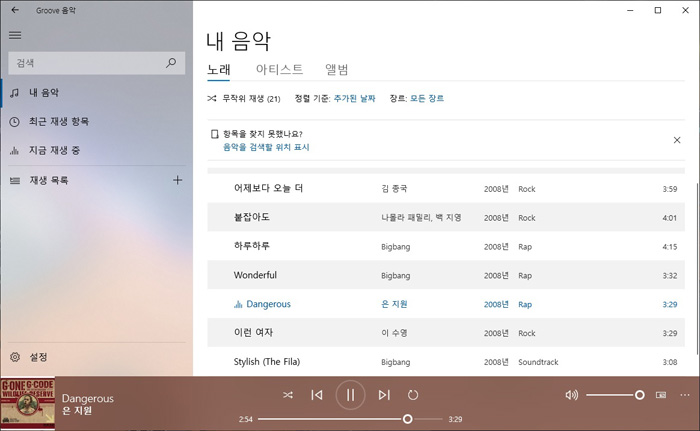Open more options ellipsis in player
This screenshot has height=431, width=700.
(685, 395)
